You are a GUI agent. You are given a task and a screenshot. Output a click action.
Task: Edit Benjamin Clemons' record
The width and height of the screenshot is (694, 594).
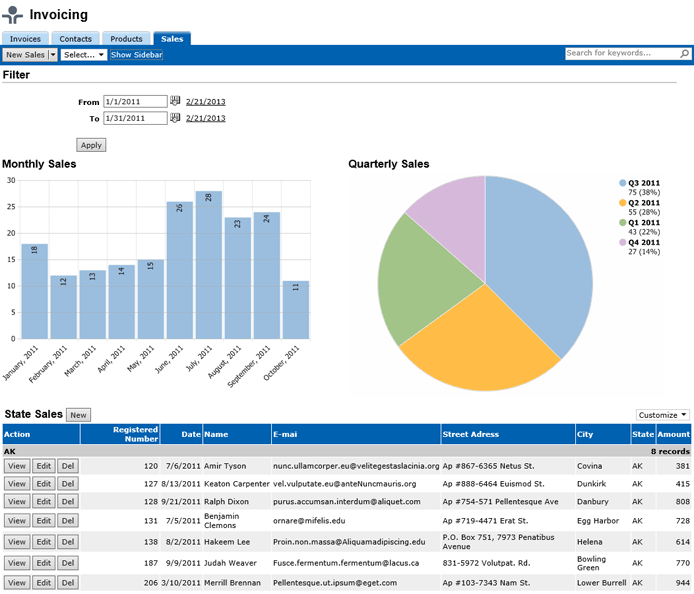click(x=43, y=521)
